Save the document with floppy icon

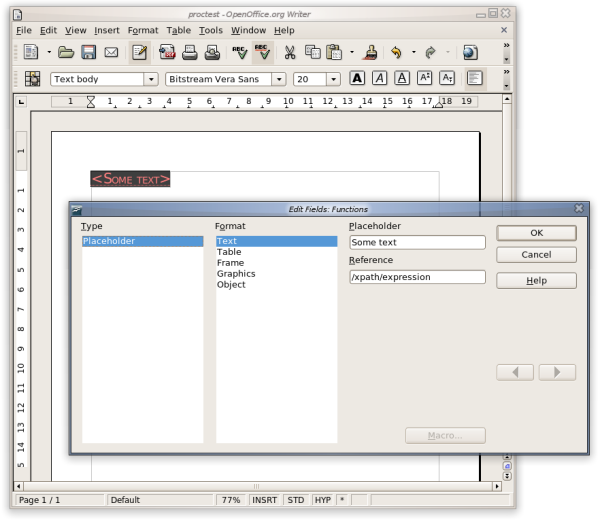pos(88,52)
